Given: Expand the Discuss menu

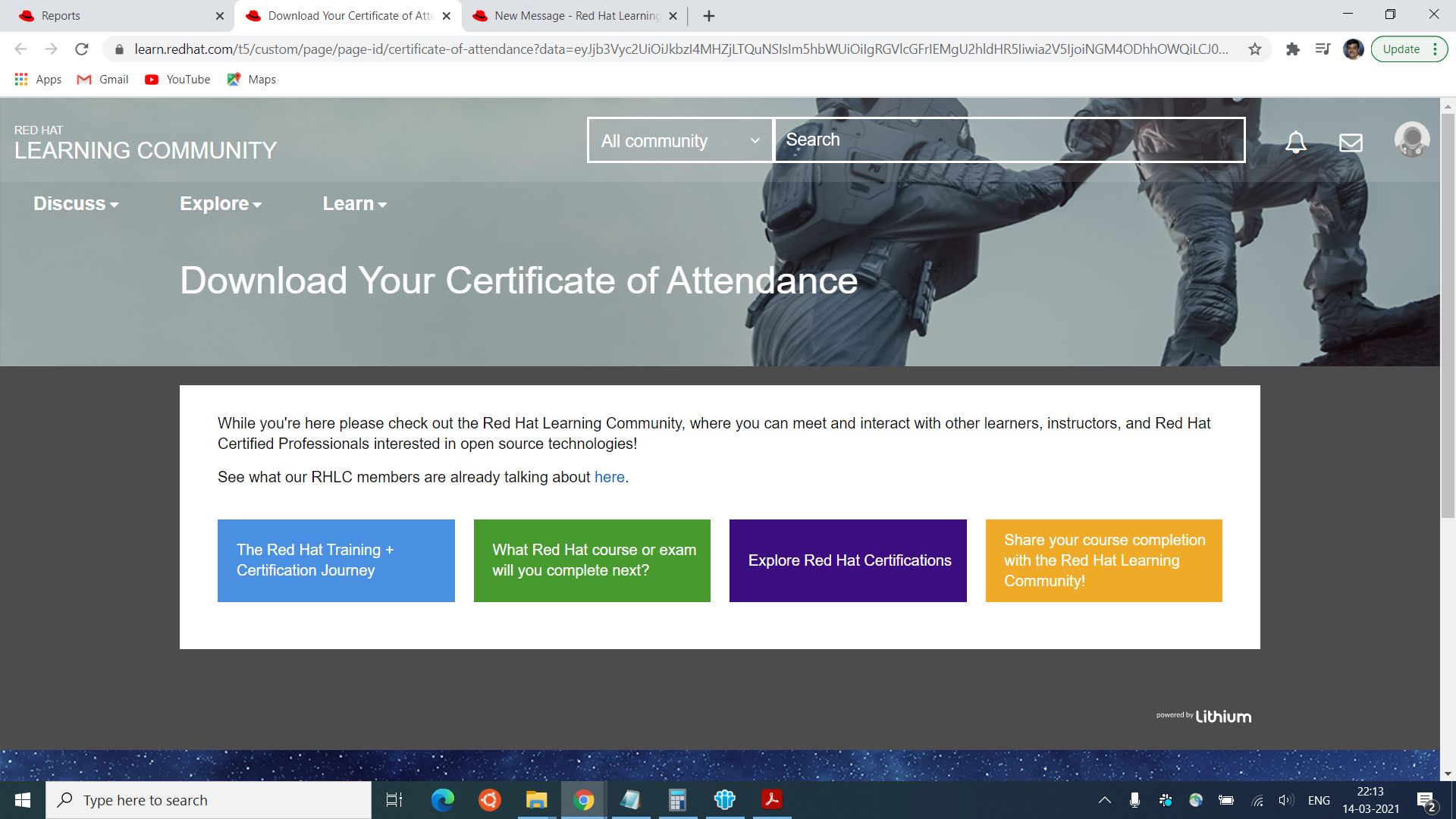Looking at the screenshot, I should [x=75, y=203].
